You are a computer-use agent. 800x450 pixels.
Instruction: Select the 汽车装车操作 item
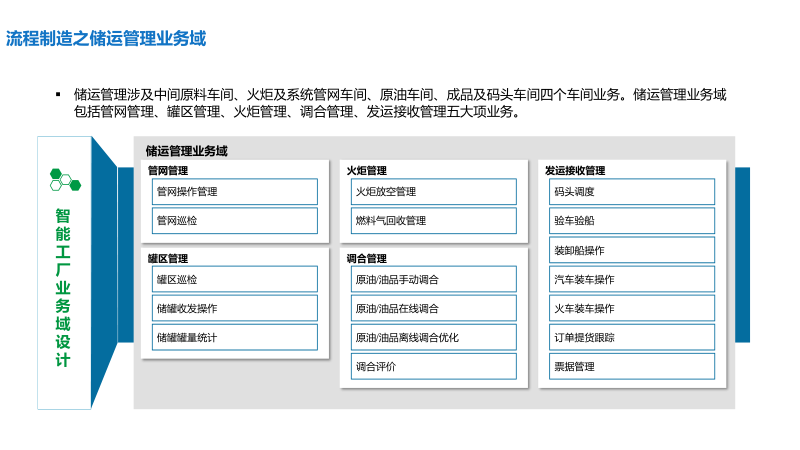pyautogui.click(x=632, y=279)
